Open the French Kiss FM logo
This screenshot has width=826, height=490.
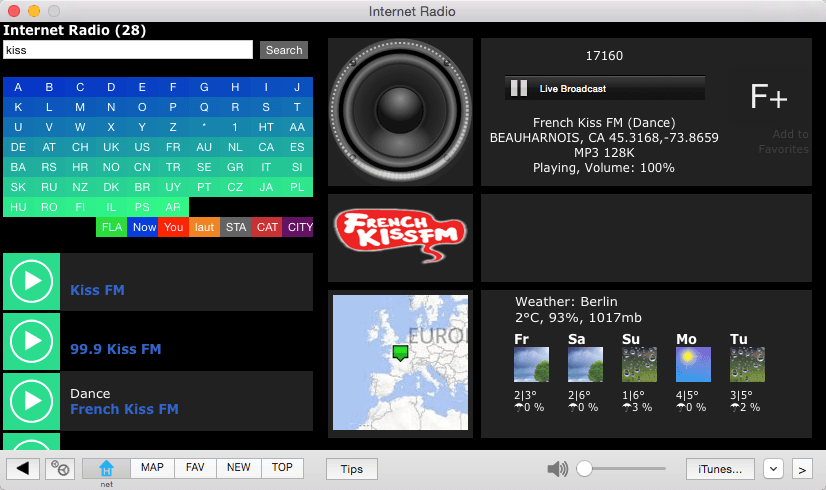(400, 236)
